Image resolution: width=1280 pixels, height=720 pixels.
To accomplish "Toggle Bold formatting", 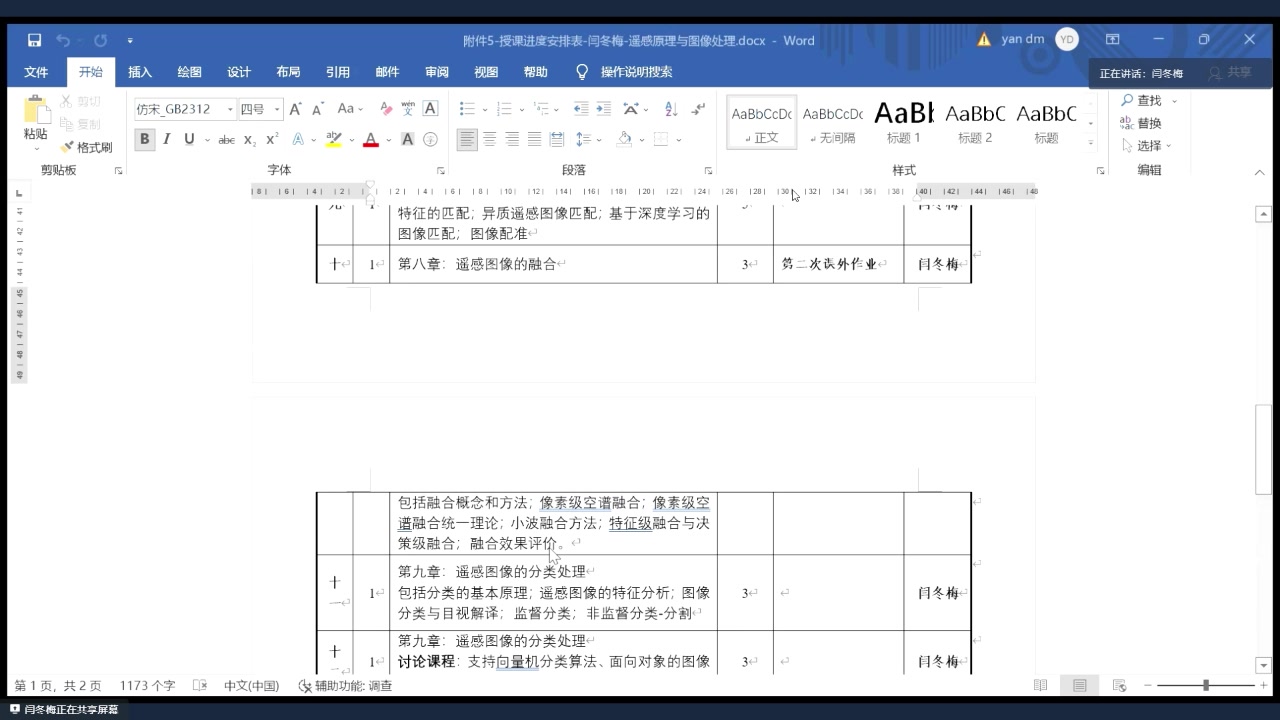I will 145,140.
